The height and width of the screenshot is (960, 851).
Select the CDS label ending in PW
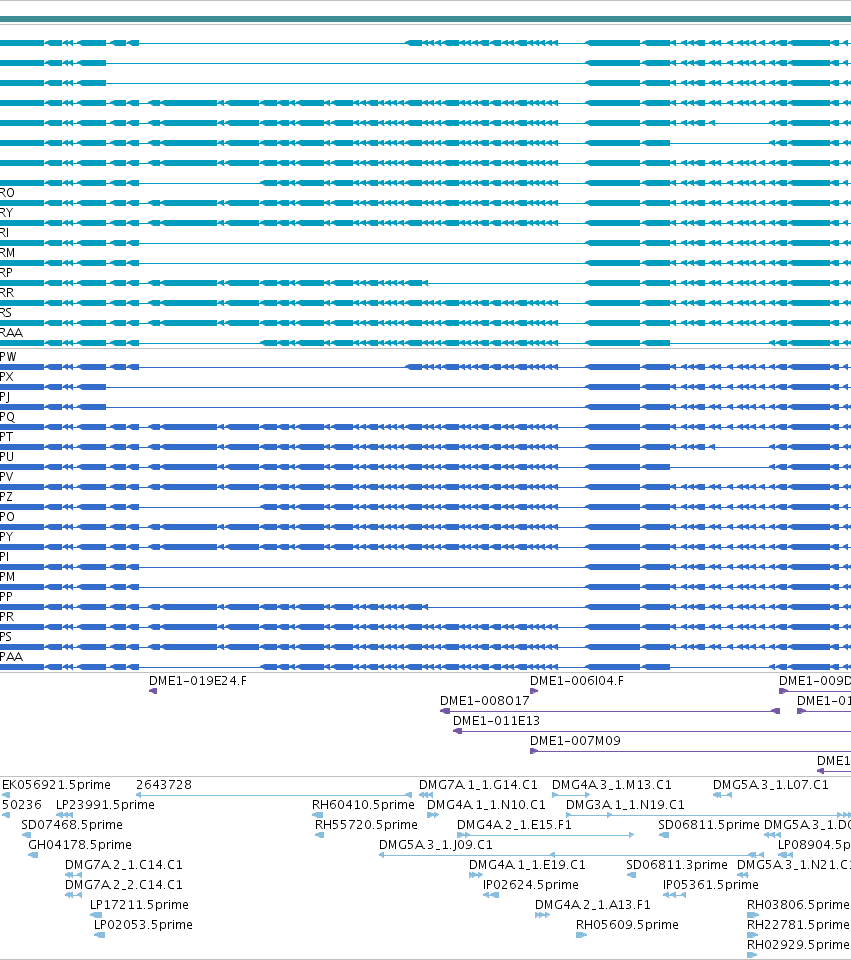click(x=8, y=358)
